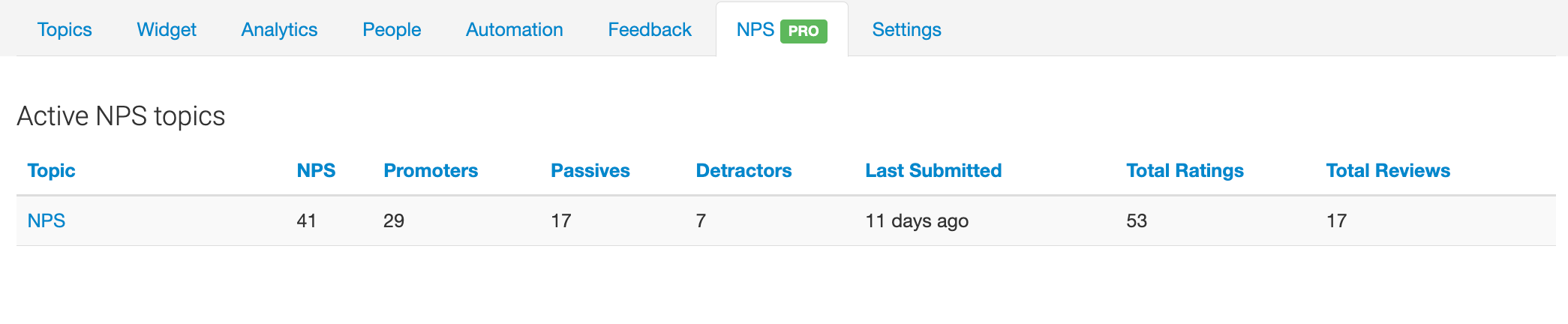The image size is (1568, 324).
Task: Click the NPS tab label
Action: [x=755, y=30]
